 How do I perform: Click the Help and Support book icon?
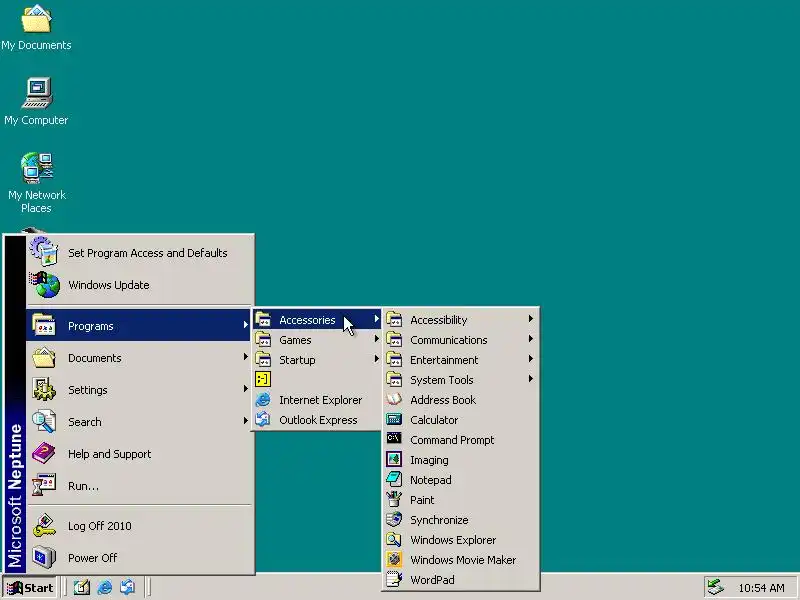click(x=44, y=453)
